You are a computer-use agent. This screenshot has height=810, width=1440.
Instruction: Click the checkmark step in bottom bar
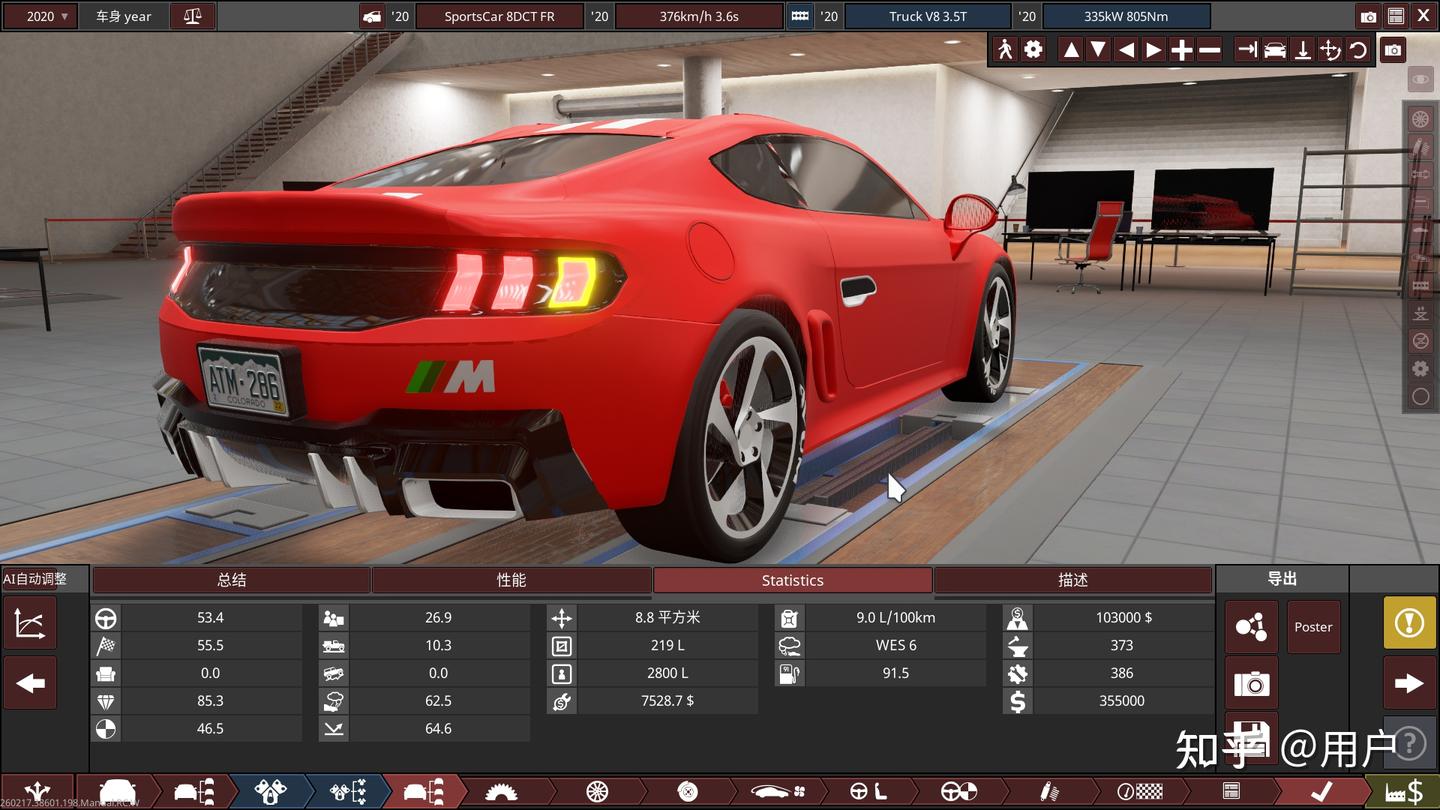[1320, 791]
